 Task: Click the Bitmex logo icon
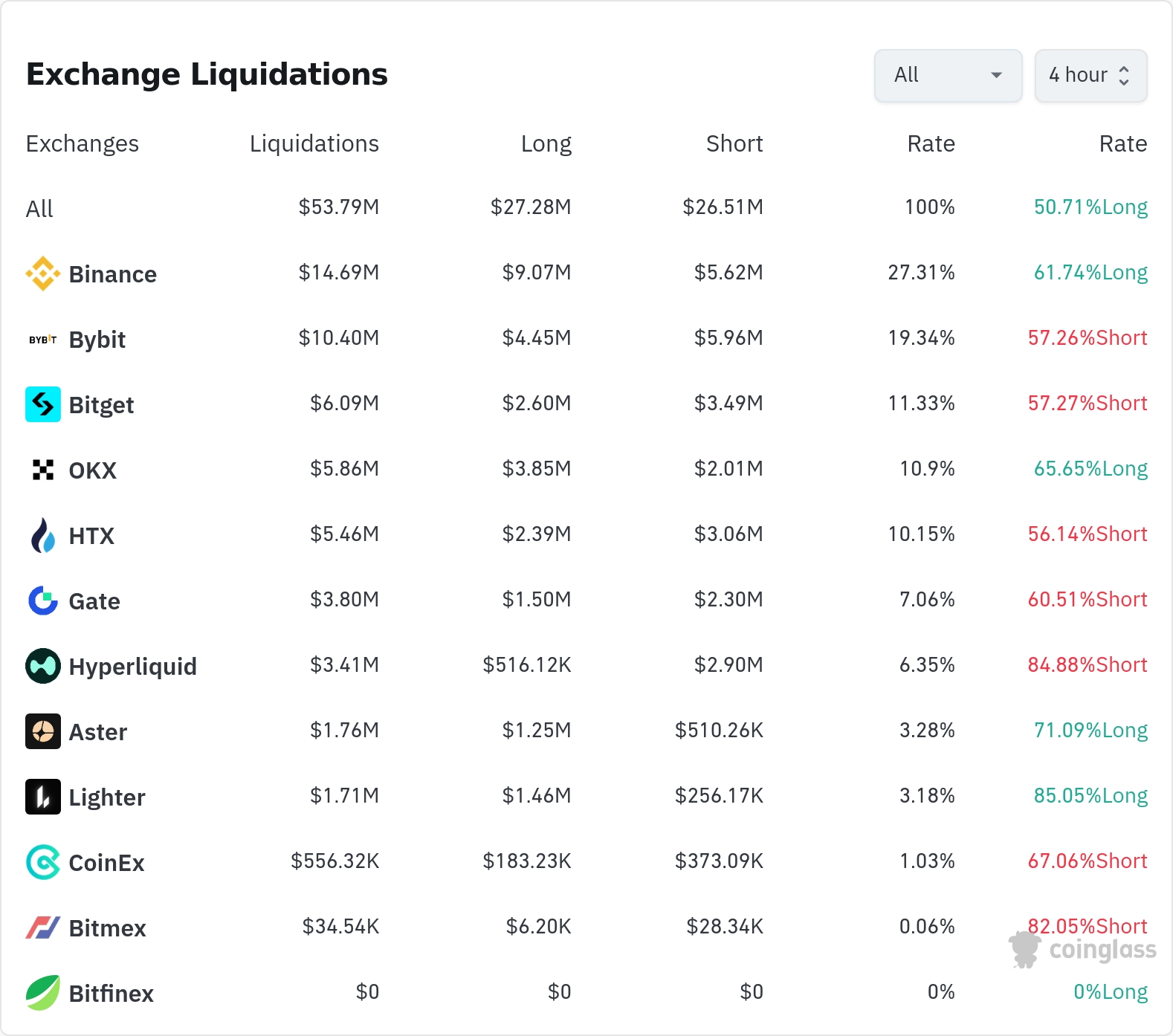43,927
